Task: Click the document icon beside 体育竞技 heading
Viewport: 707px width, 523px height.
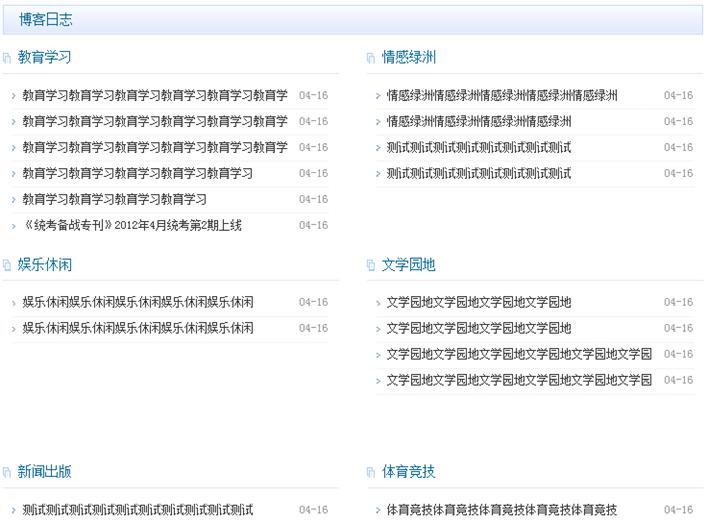Action: [371, 472]
